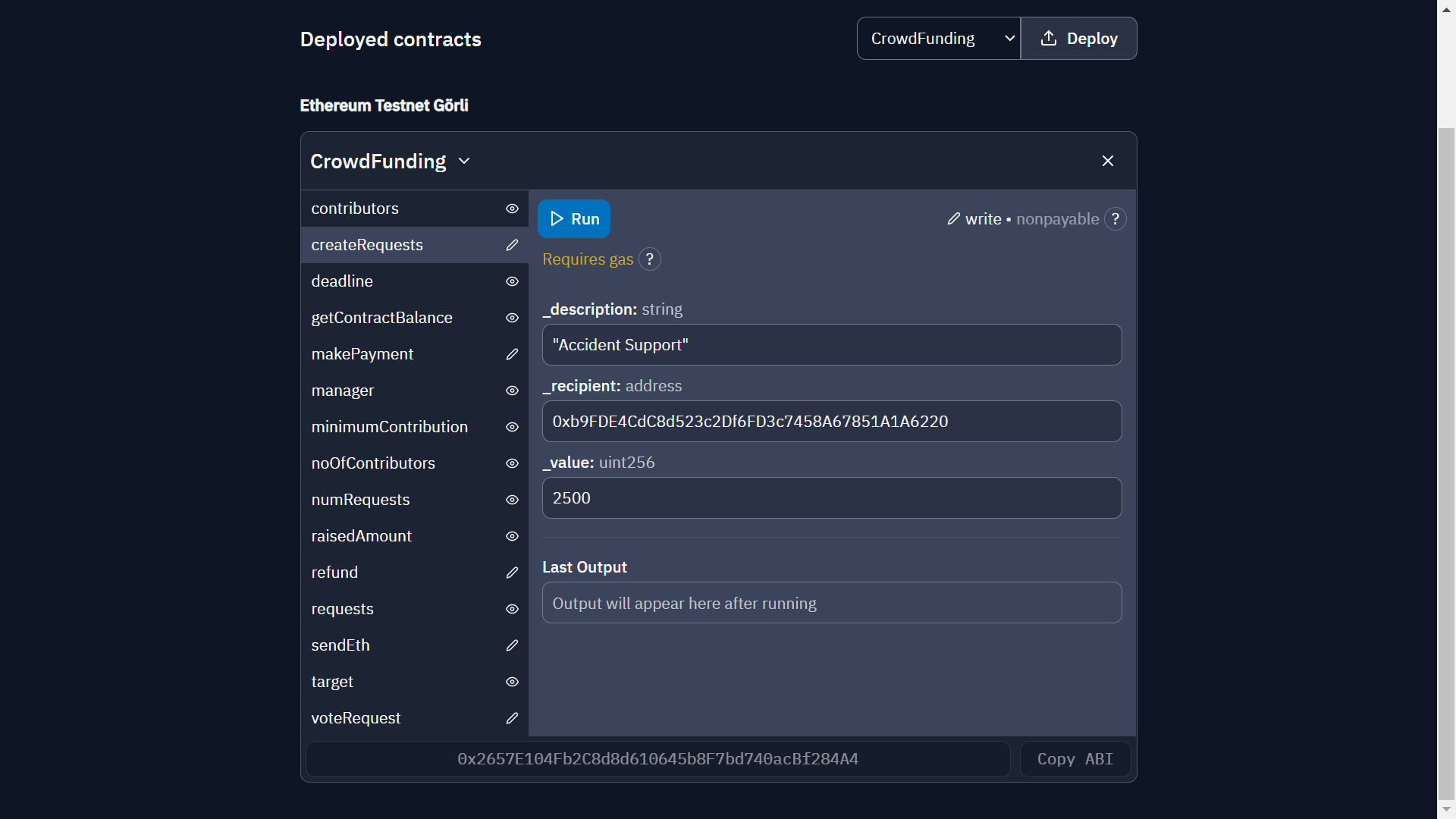Screen dimensions: 1456x819
Task: Close the CrowdFunding contract panel
Action: click(1107, 161)
